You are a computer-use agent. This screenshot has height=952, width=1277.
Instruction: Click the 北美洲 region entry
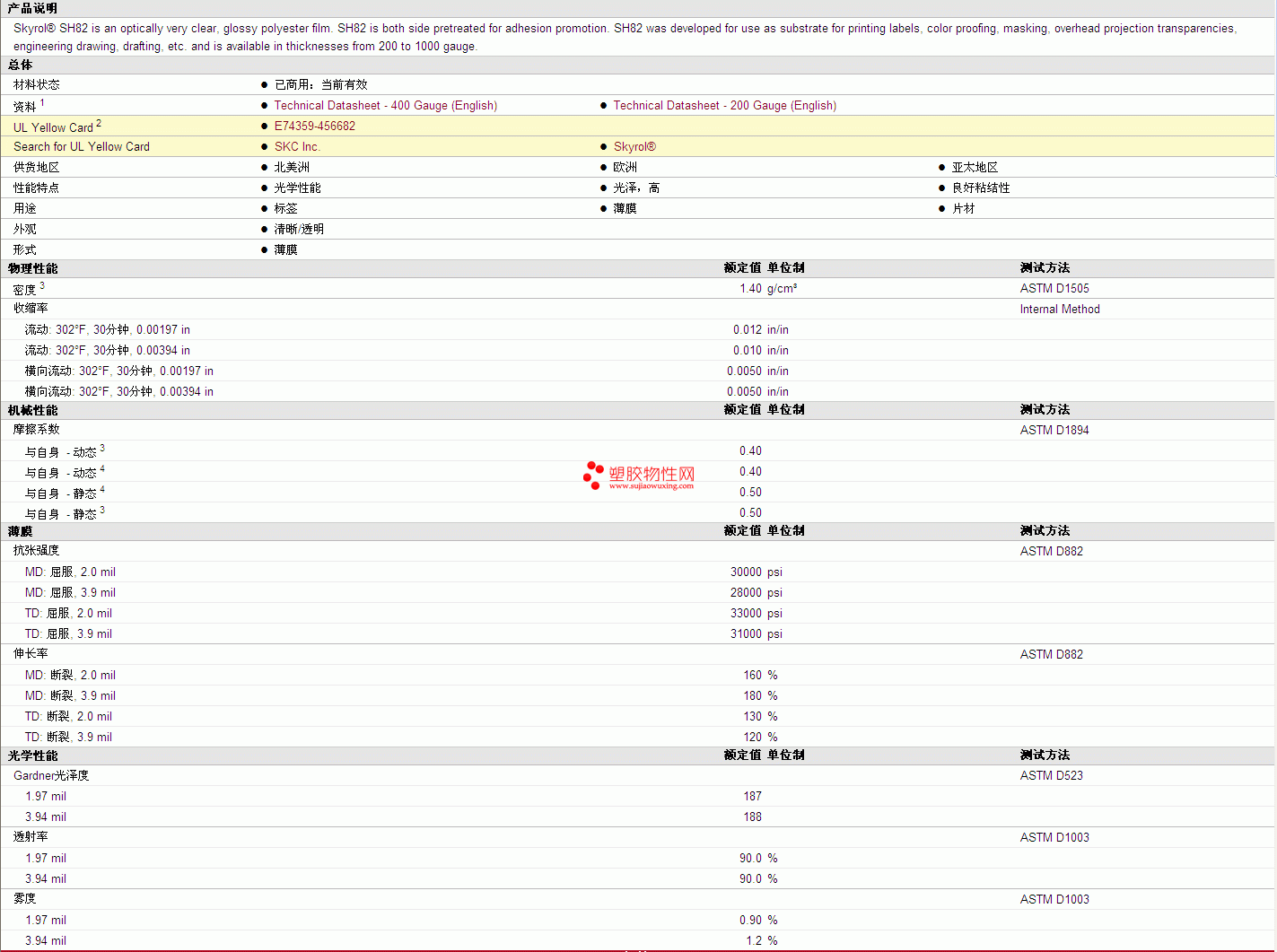[292, 167]
